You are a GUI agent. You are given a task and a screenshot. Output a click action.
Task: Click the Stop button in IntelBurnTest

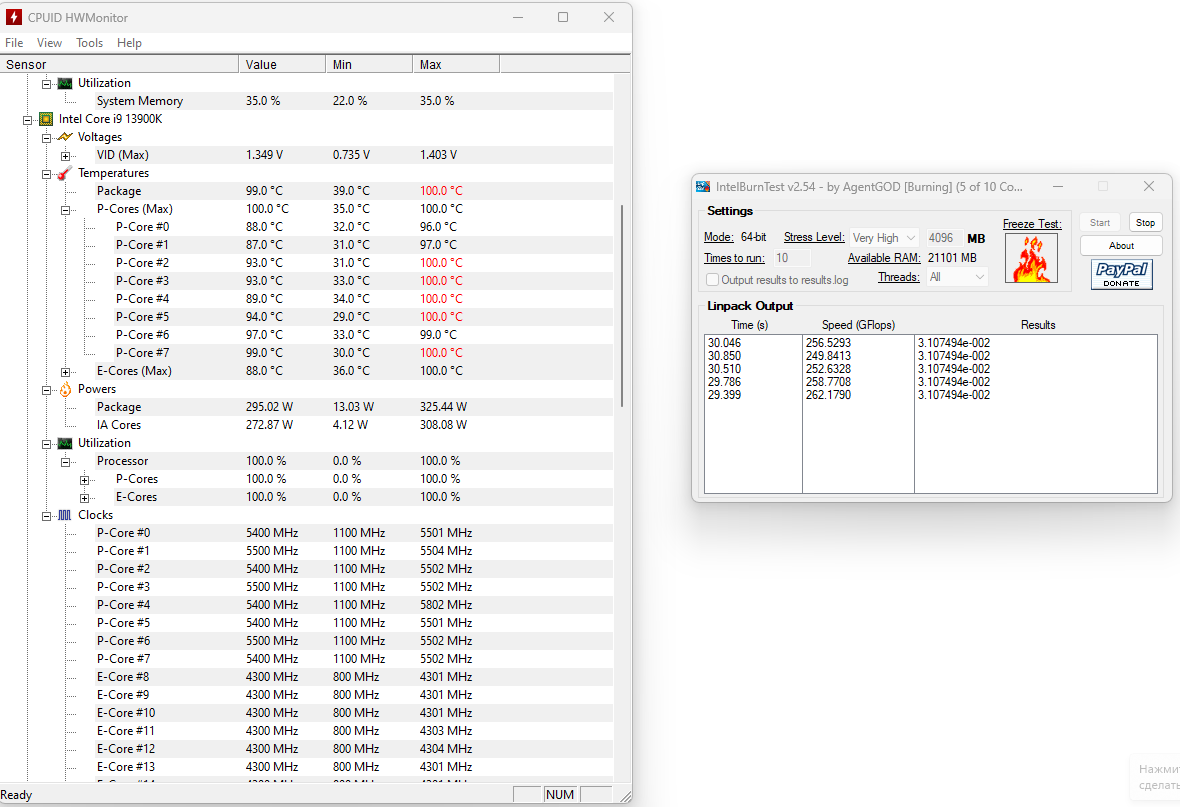click(1145, 223)
